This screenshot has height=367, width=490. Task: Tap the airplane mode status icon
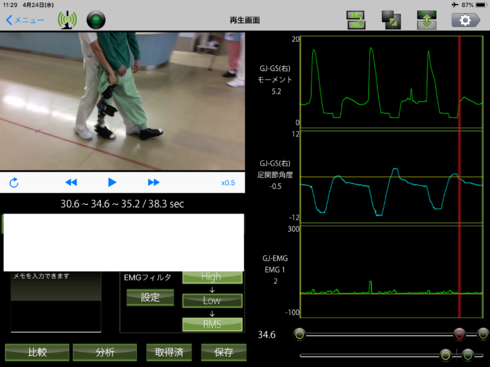pyautogui.click(x=455, y=5)
